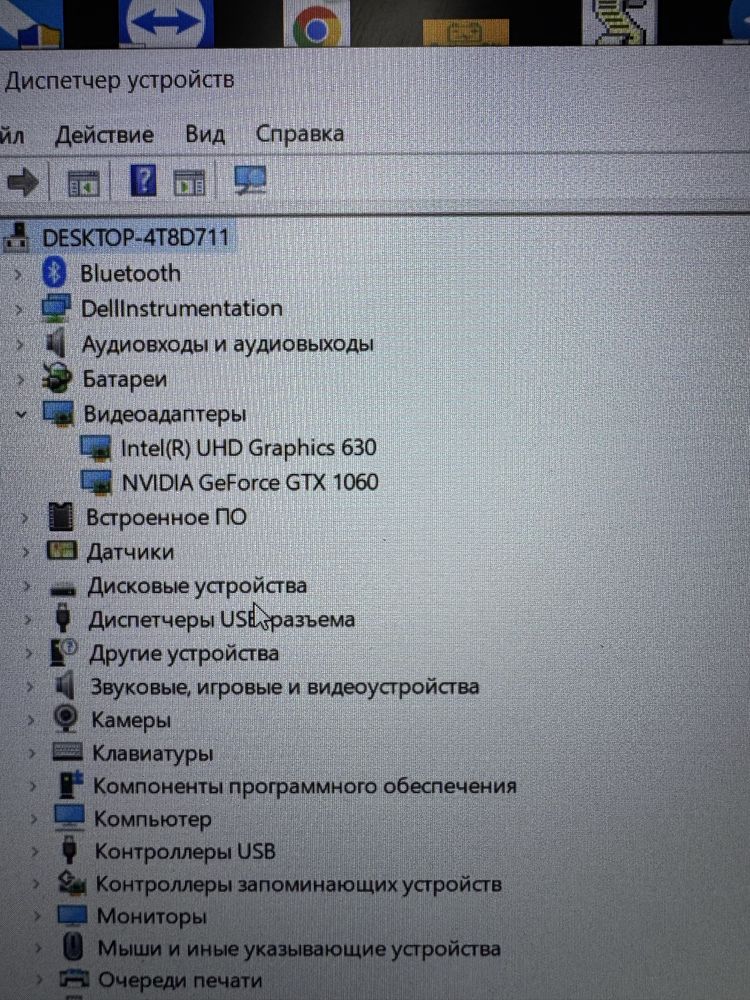Click the Компьютер monitor icon

(70, 817)
